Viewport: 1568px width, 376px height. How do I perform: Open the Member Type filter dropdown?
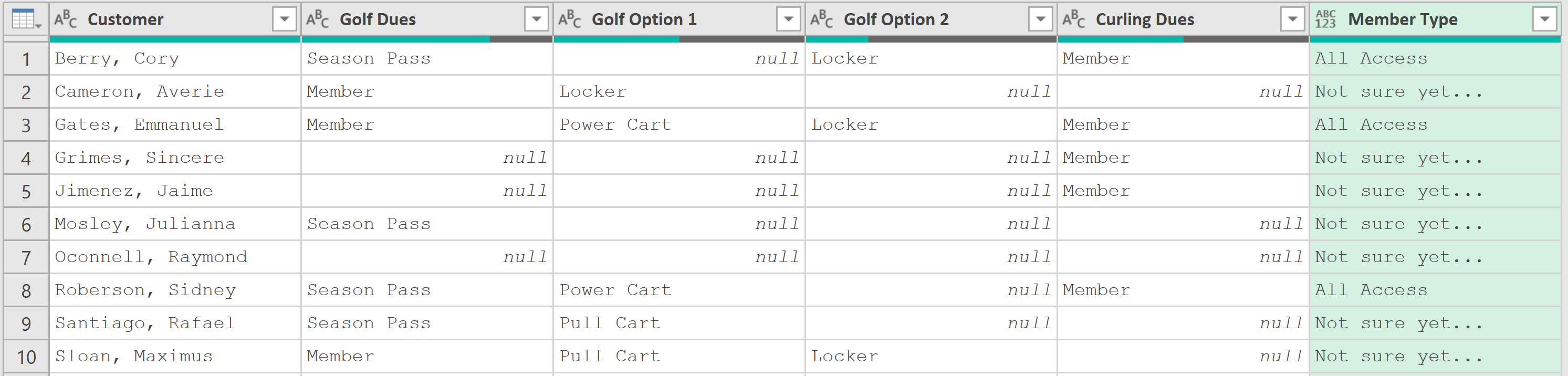point(1544,20)
